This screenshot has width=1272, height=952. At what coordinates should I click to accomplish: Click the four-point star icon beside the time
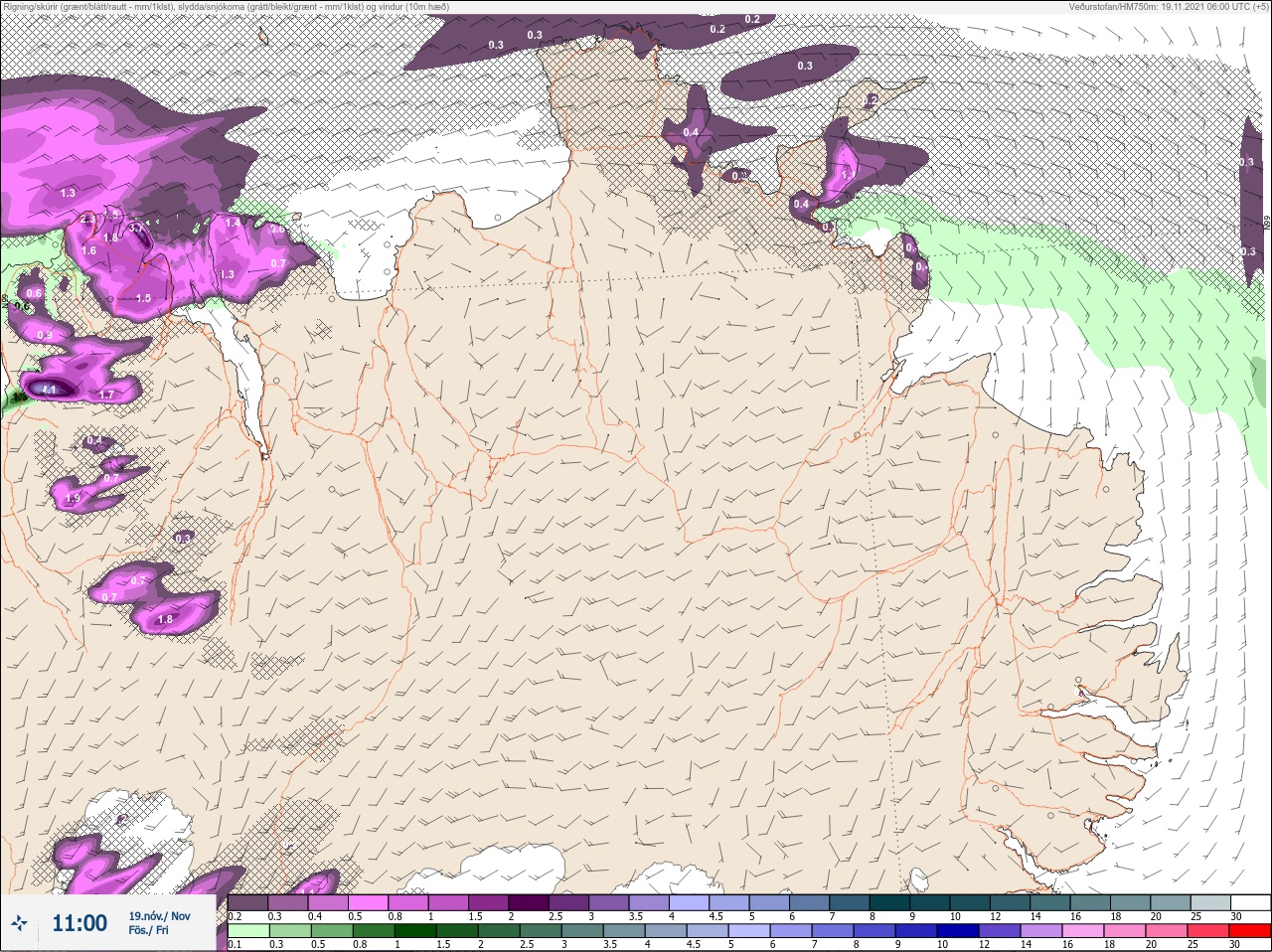pyautogui.click(x=19, y=924)
